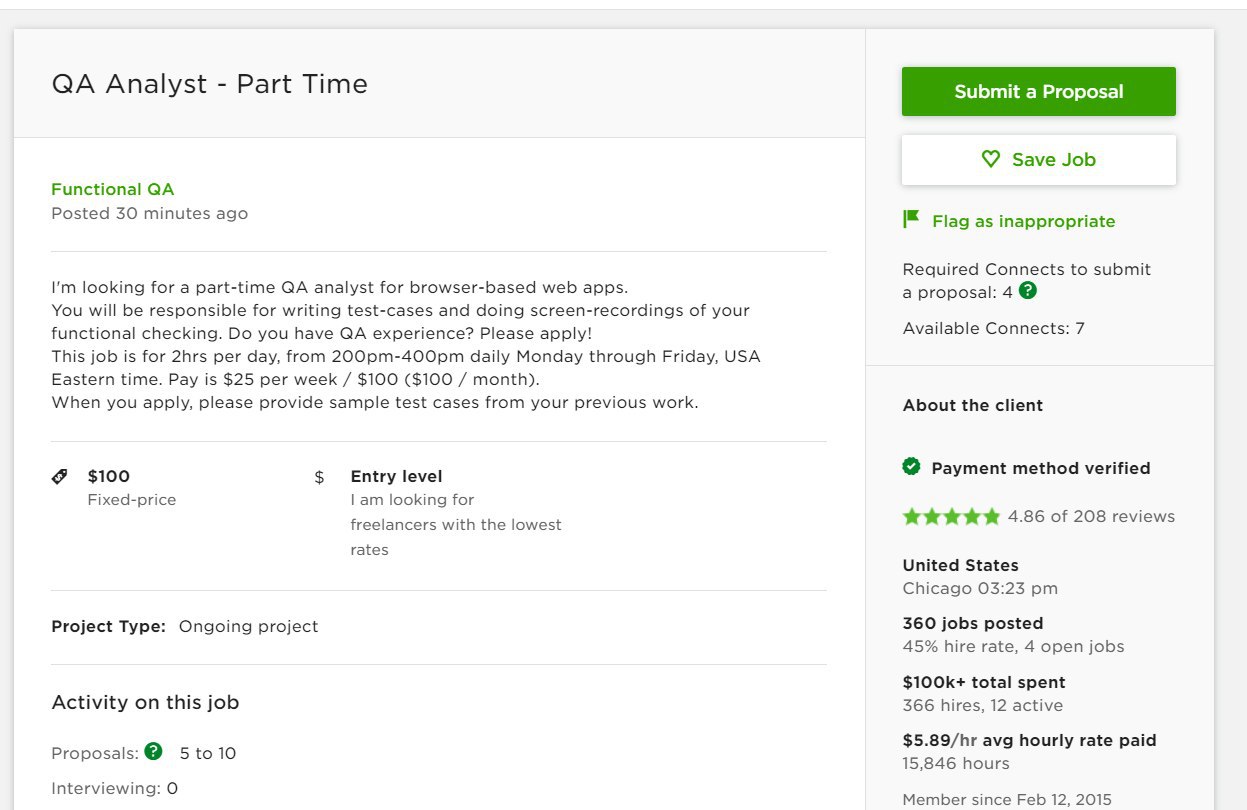
Task: Click the Submit a Proposal button
Action: coord(1038,91)
